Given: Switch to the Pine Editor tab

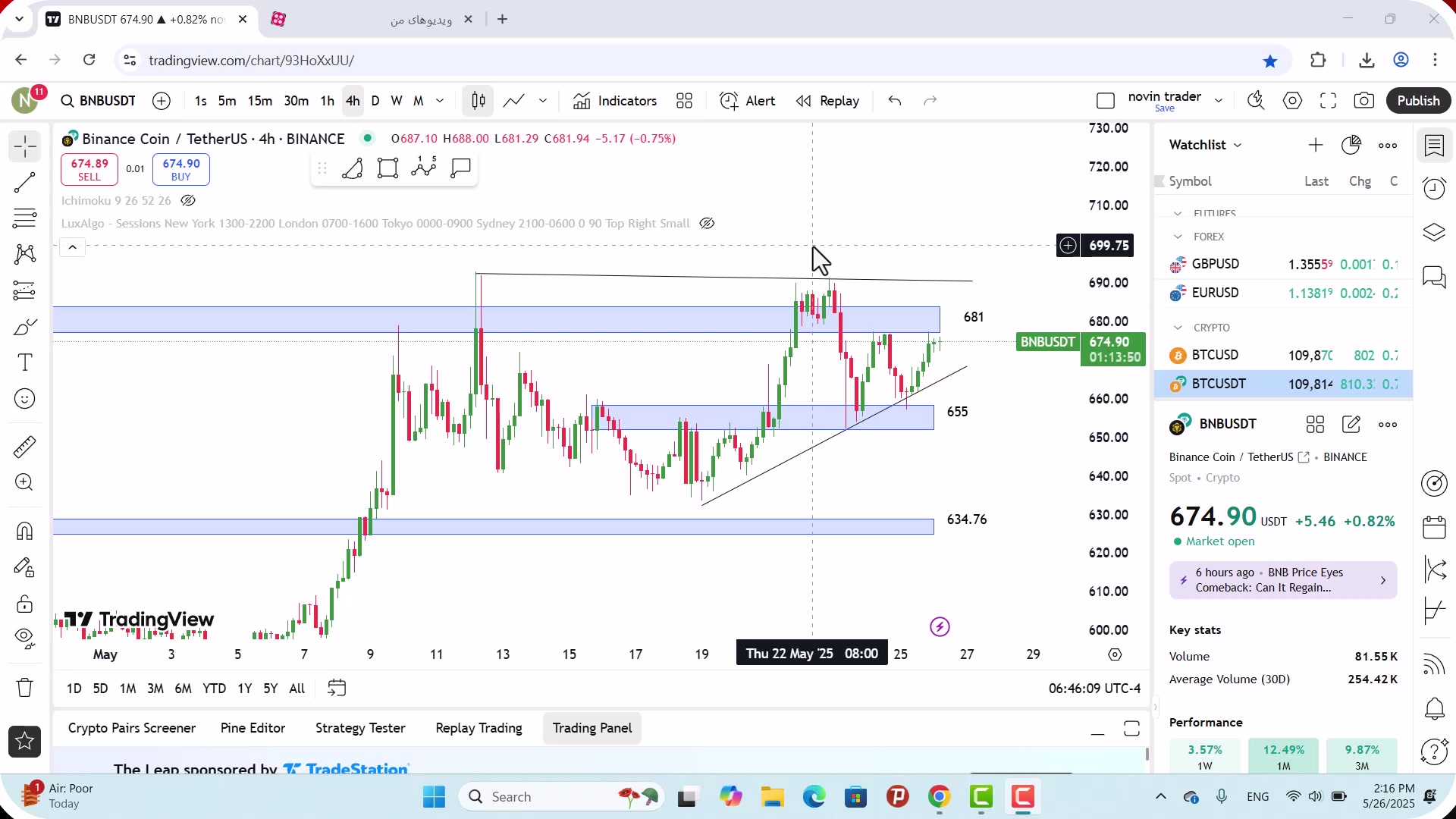Looking at the screenshot, I should 253,728.
